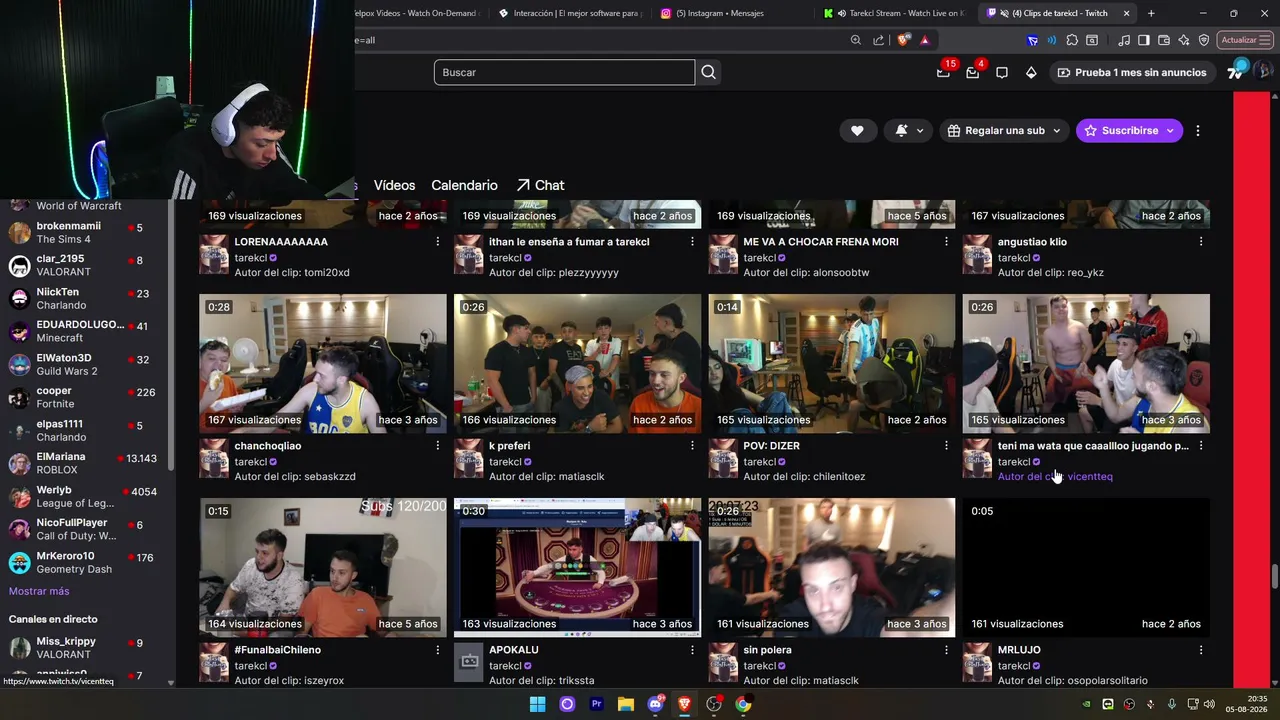
Task: Open options menu for clip #FunalbaiChileno
Action: (437, 650)
